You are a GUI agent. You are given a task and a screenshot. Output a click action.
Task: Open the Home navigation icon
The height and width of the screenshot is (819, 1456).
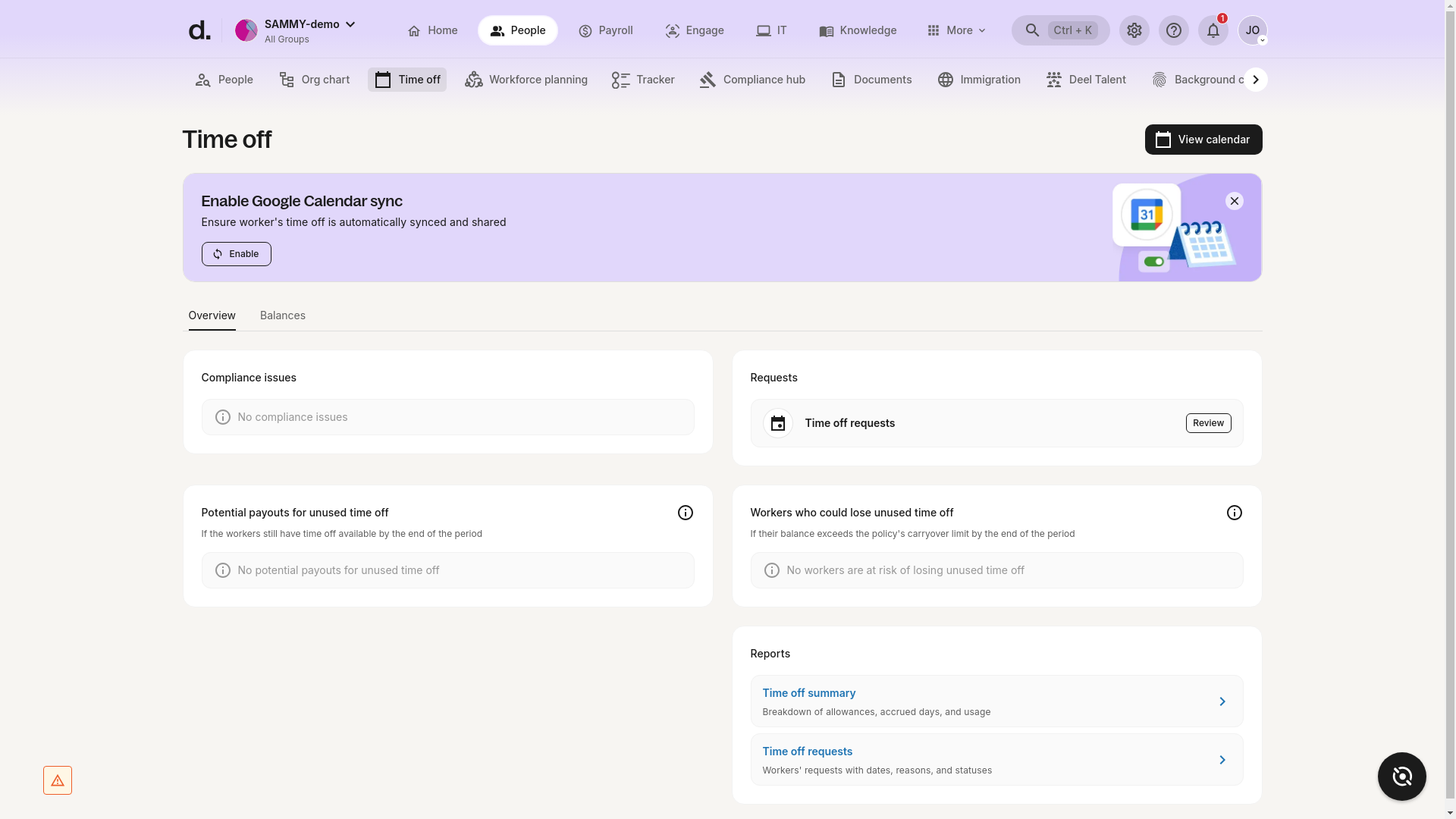pyautogui.click(x=415, y=30)
